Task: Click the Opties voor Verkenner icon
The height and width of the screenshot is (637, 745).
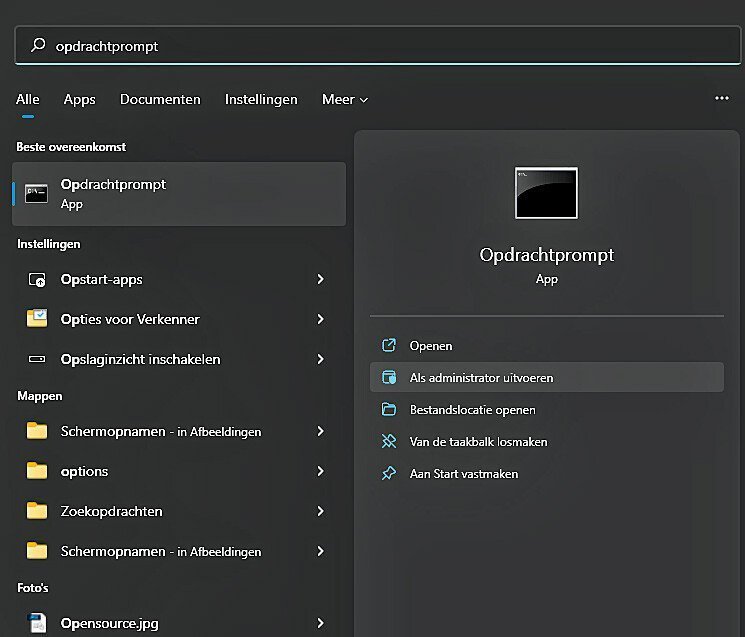Action: [x=37, y=319]
